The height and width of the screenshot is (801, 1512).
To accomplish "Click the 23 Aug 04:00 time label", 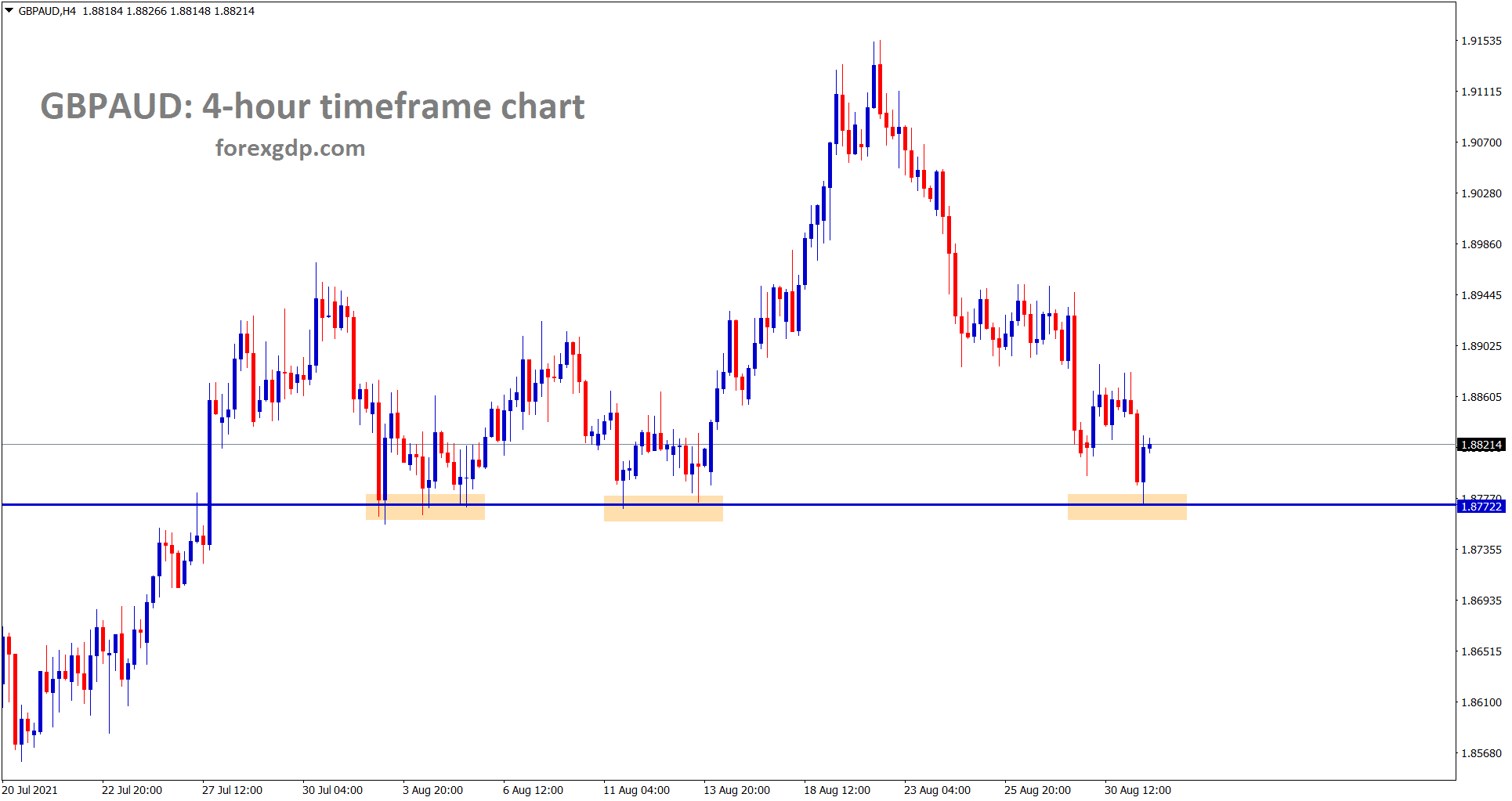I will coord(937,790).
